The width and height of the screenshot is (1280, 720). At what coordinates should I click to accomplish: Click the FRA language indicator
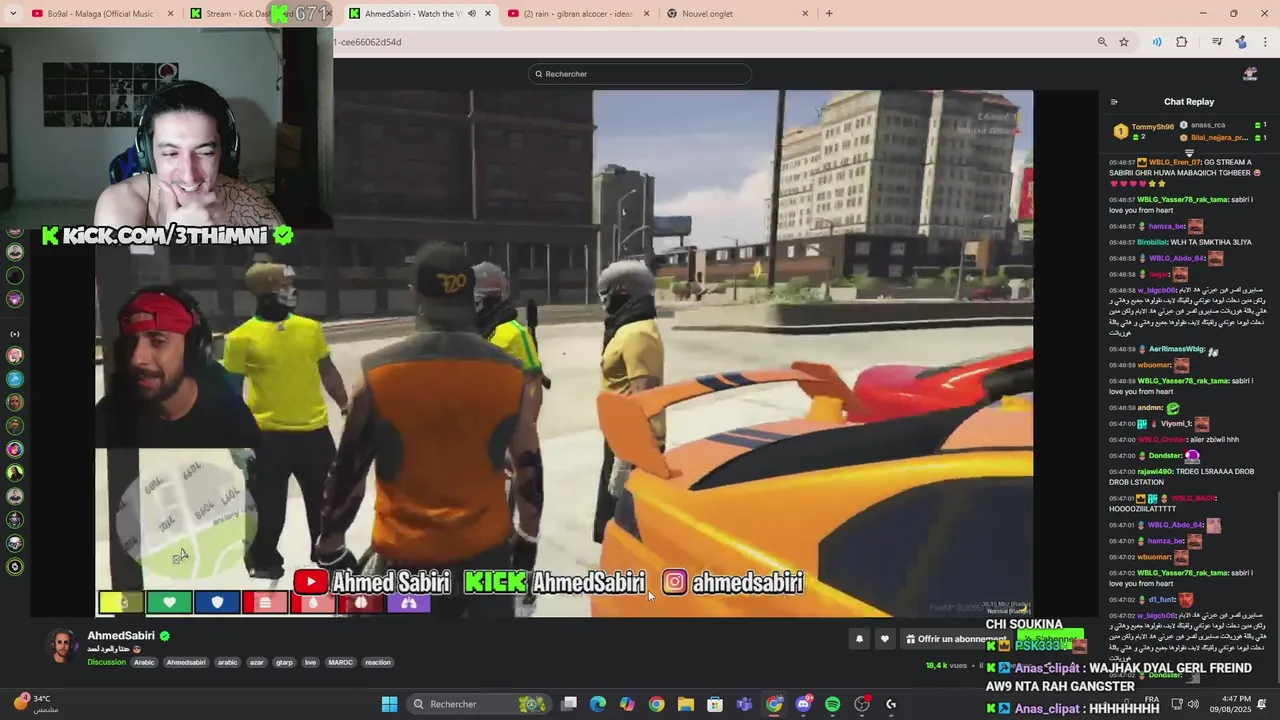(x=1151, y=700)
